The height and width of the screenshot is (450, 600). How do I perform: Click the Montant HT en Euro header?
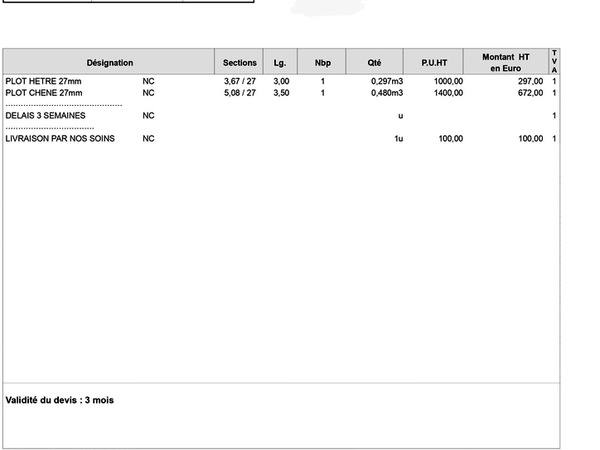point(505,62)
